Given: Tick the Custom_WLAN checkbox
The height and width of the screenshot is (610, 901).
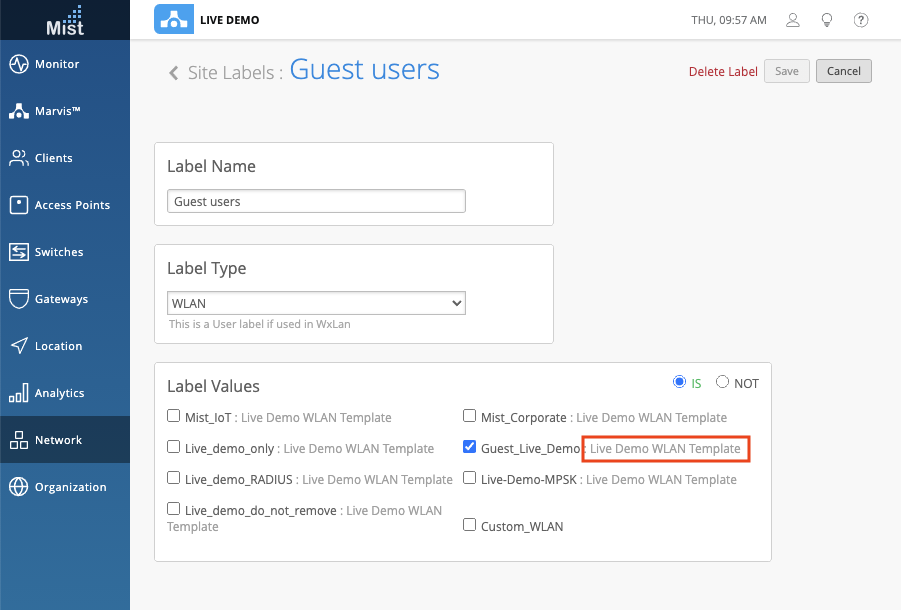Looking at the screenshot, I should pos(470,525).
